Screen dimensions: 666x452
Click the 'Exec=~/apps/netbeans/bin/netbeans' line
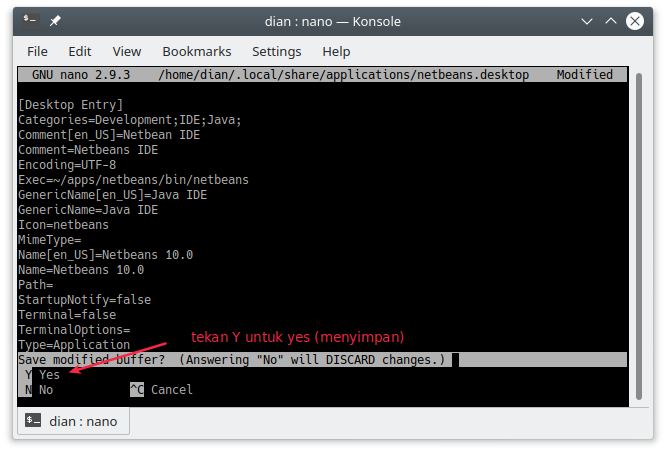tap(133, 180)
